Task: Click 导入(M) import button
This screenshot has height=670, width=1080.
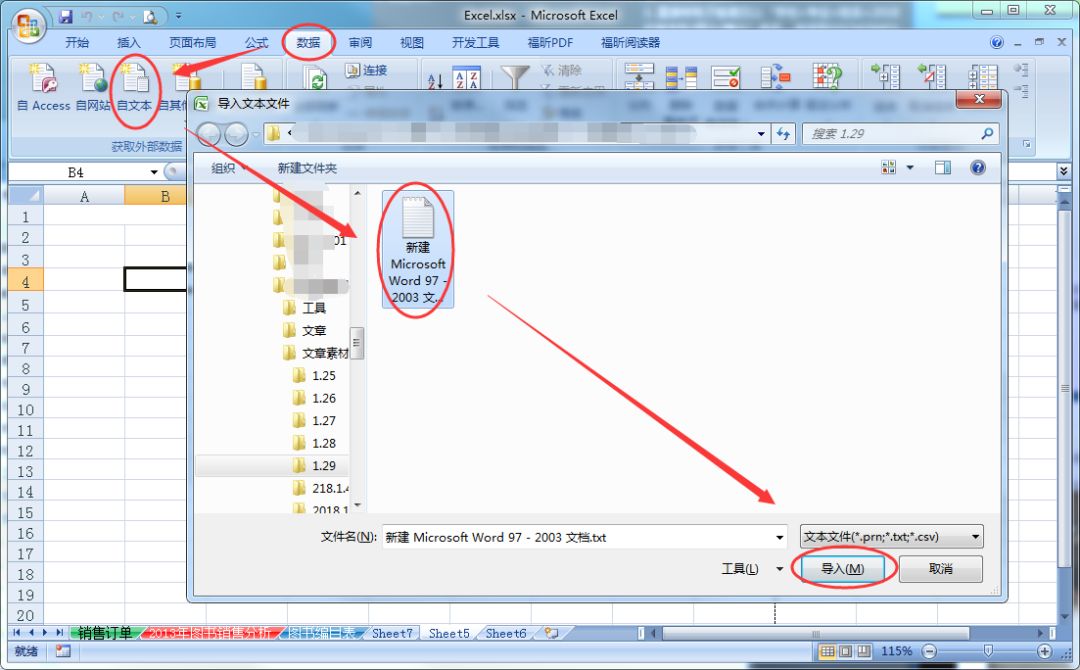Action: point(842,569)
